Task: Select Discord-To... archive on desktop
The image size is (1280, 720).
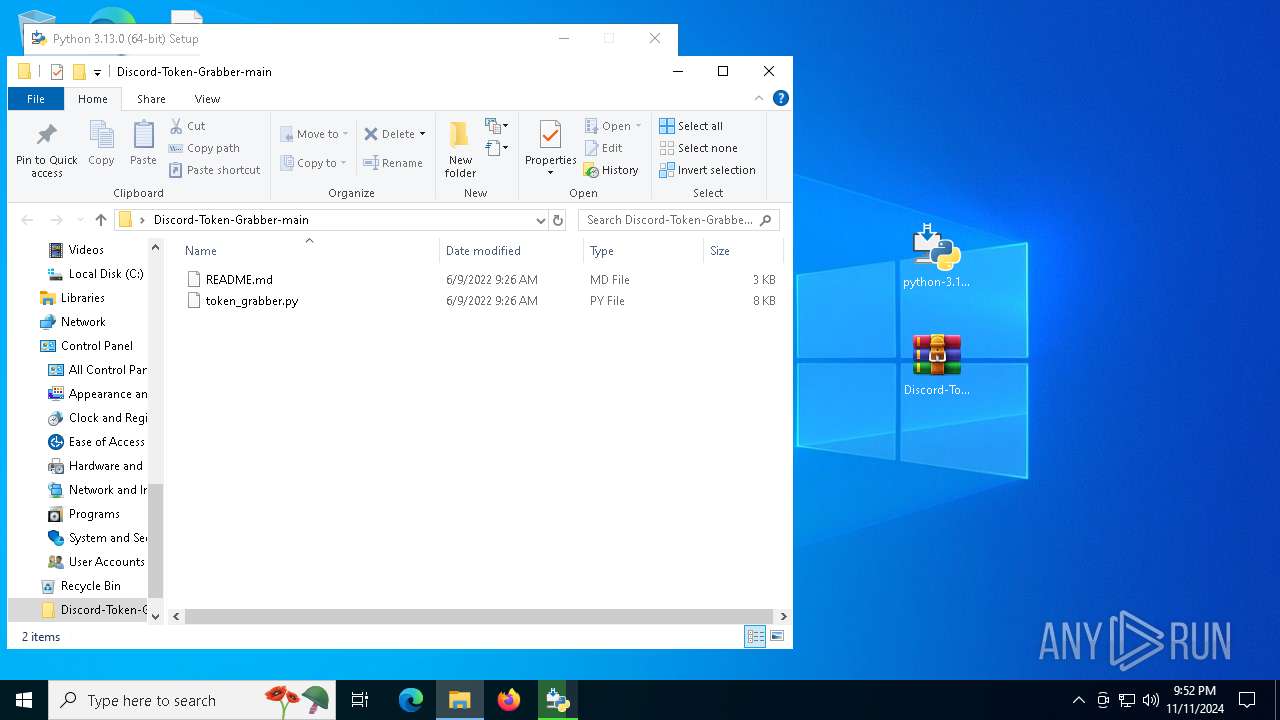Action: click(937, 366)
